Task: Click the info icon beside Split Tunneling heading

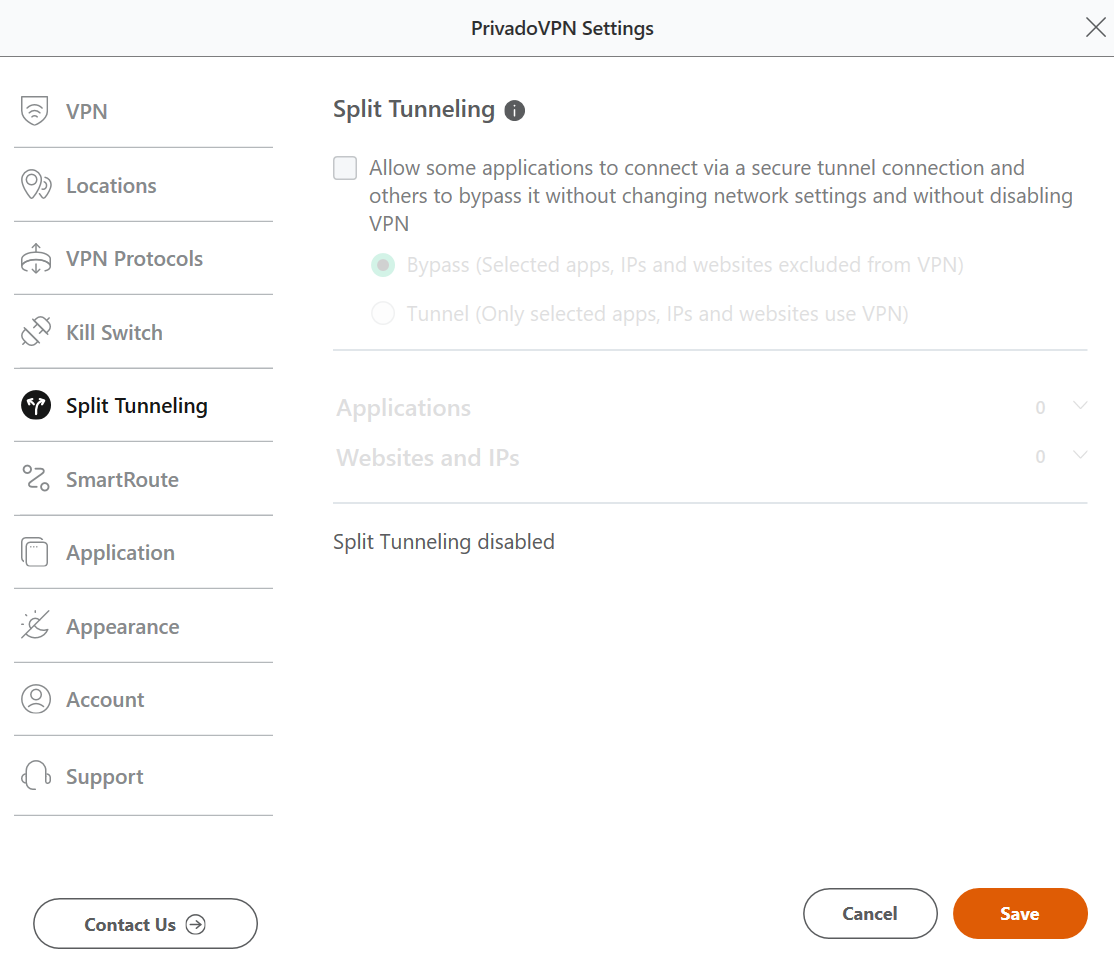Action: coord(514,111)
